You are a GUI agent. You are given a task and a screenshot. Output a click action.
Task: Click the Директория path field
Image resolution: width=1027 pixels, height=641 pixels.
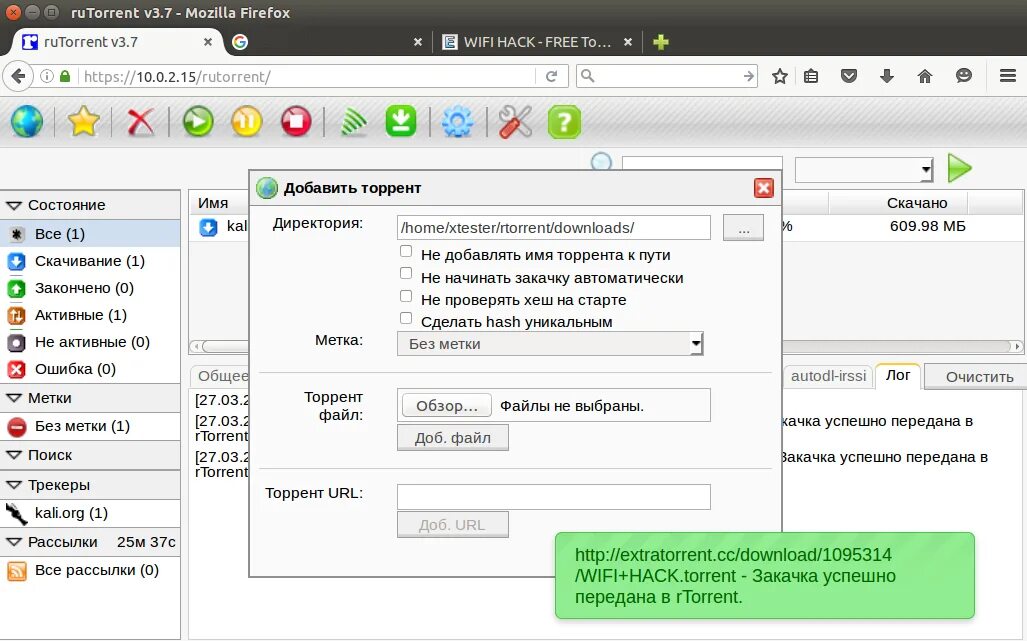coord(553,228)
